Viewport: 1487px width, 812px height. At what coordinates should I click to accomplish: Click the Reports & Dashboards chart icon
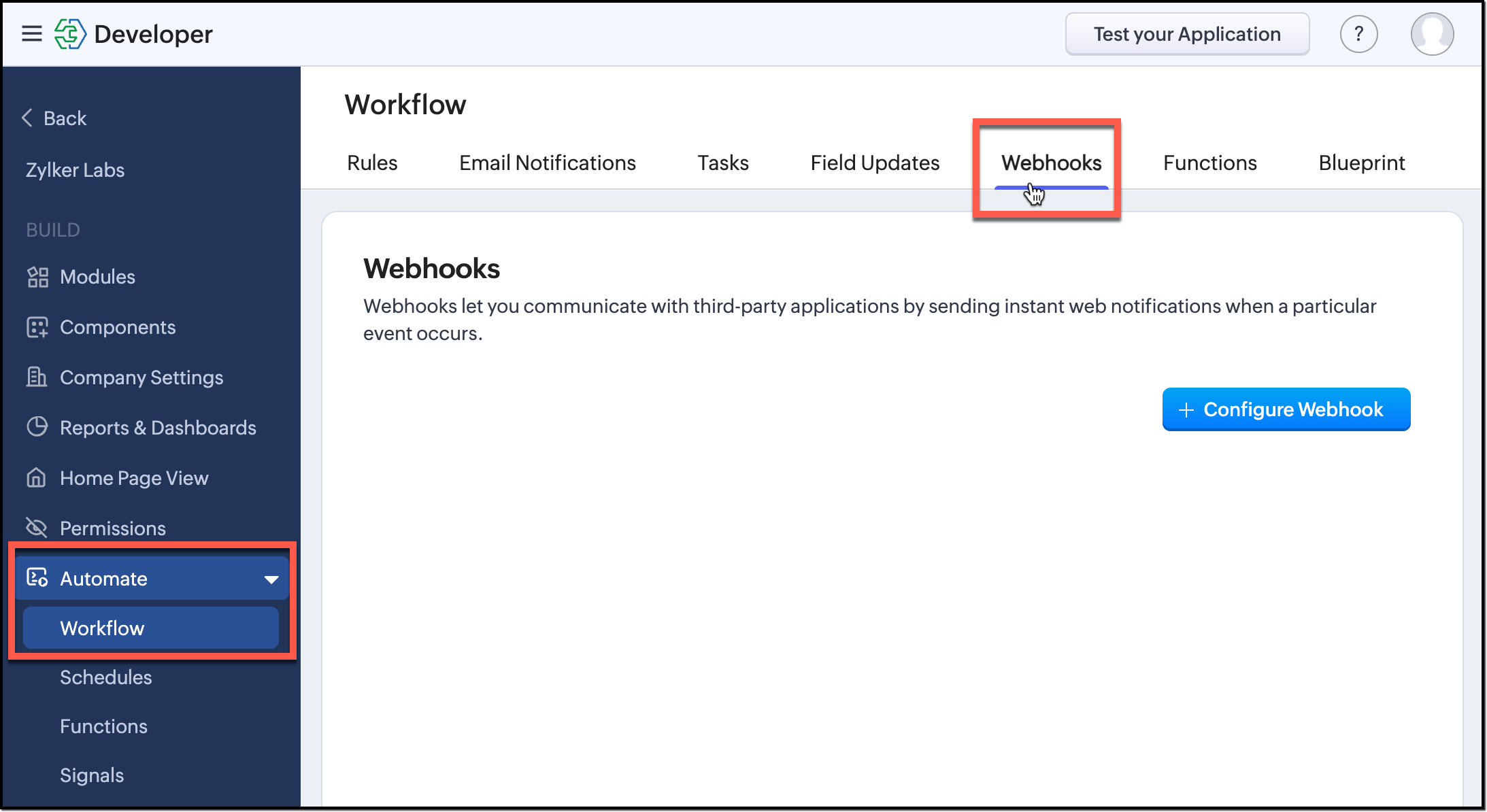pos(37,427)
